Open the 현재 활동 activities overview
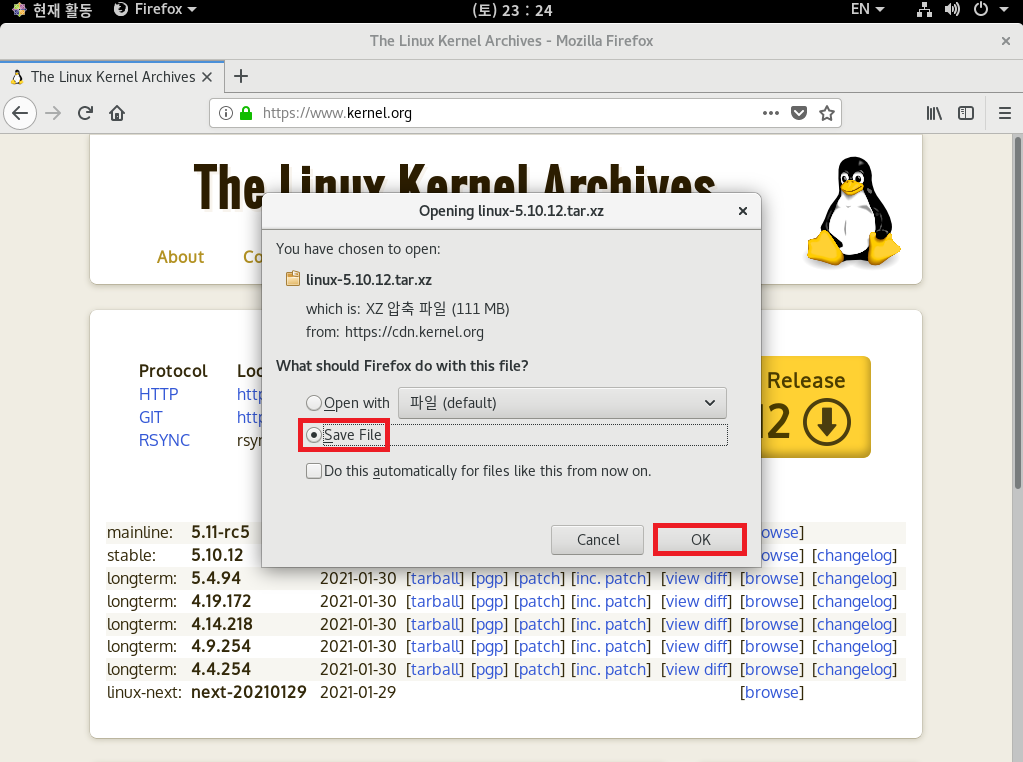Screen dimensions: 1023x762 pos(53,9)
